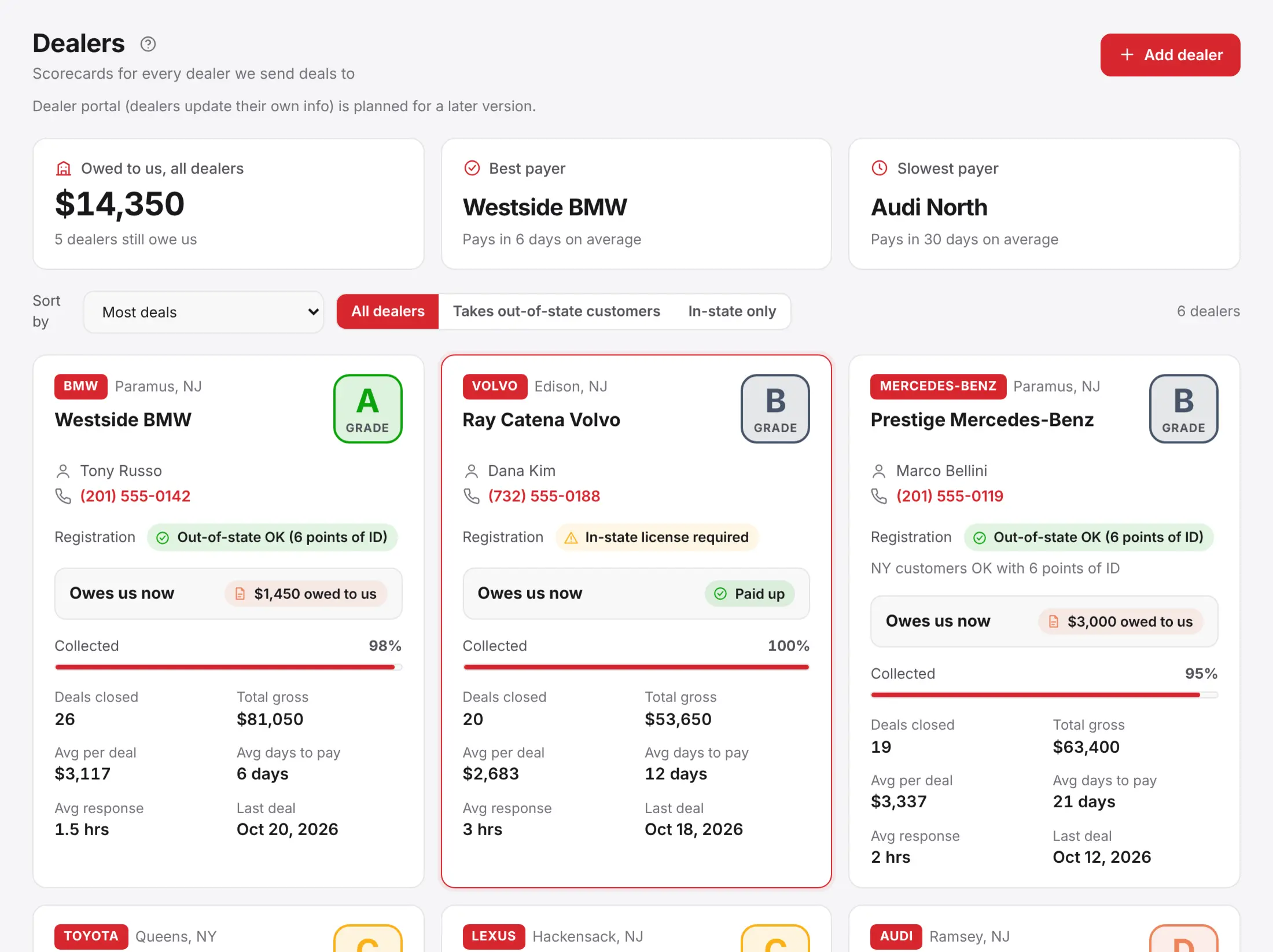Click the $53,650 total gross value
Image resolution: width=1273 pixels, height=952 pixels.
tap(678, 719)
